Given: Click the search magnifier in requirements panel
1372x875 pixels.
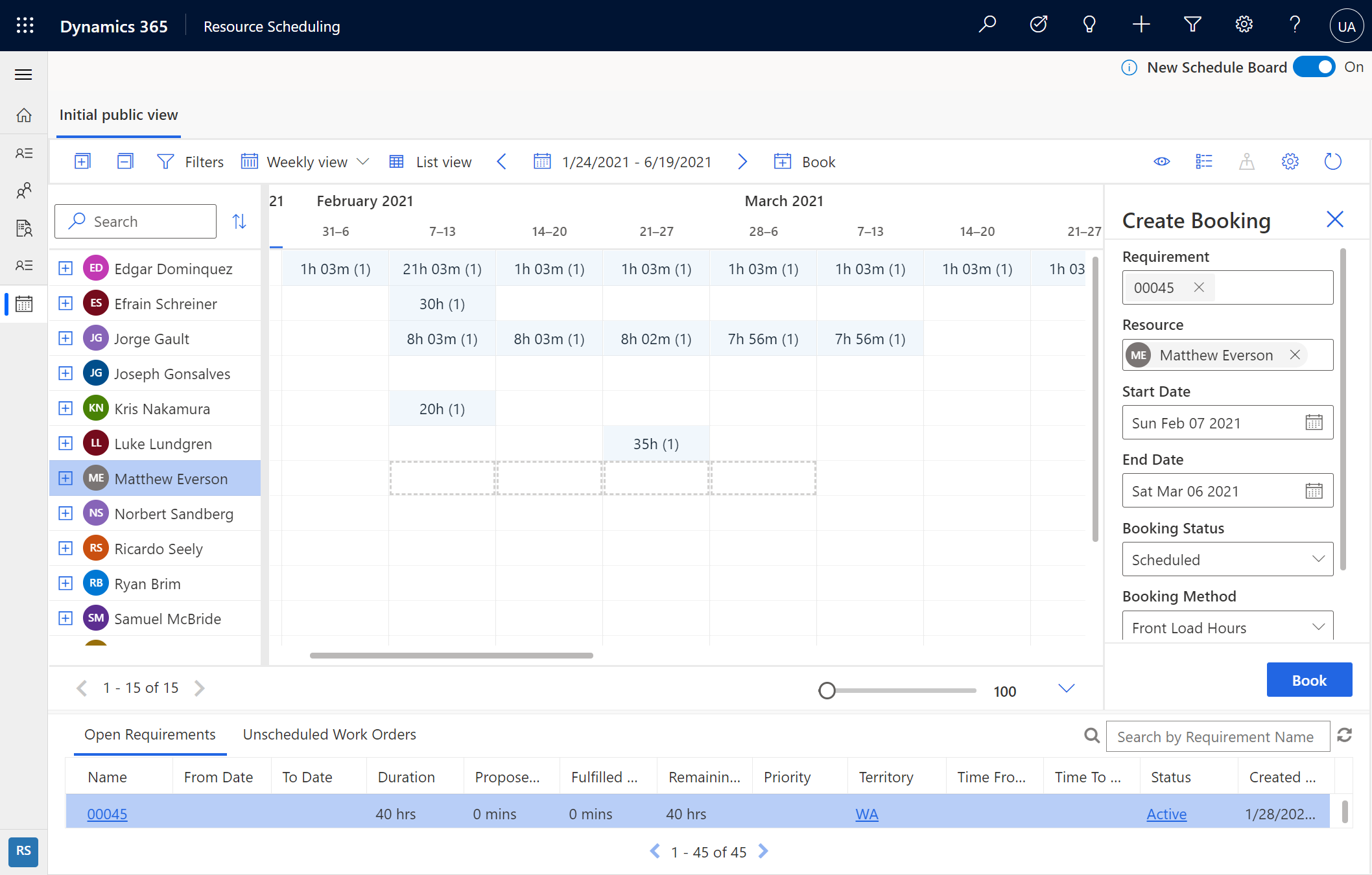Looking at the screenshot, I should (x=1092, y=735).
